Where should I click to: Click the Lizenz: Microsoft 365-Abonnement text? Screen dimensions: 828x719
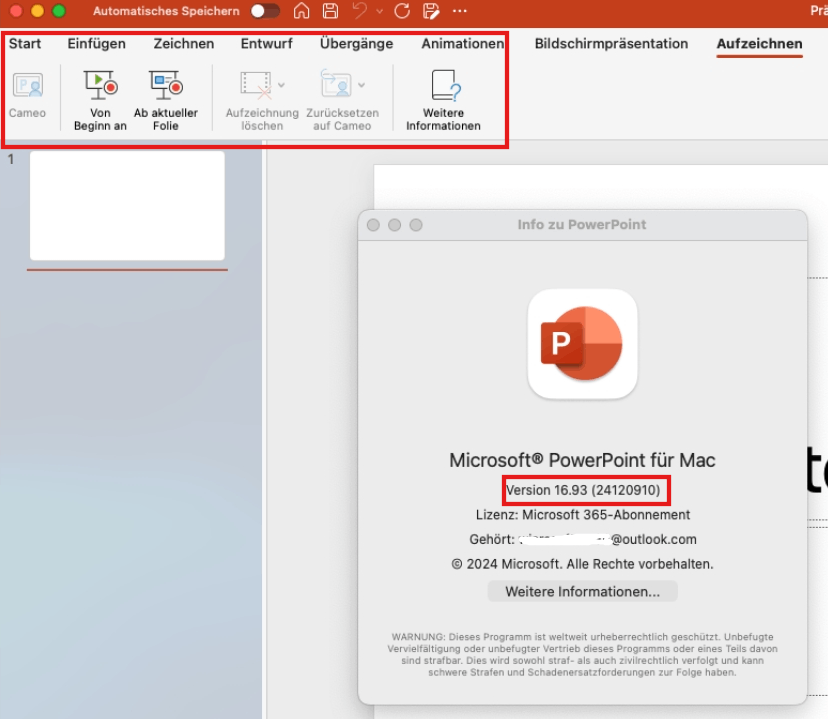pyautogui.click(x=583, y=515)
